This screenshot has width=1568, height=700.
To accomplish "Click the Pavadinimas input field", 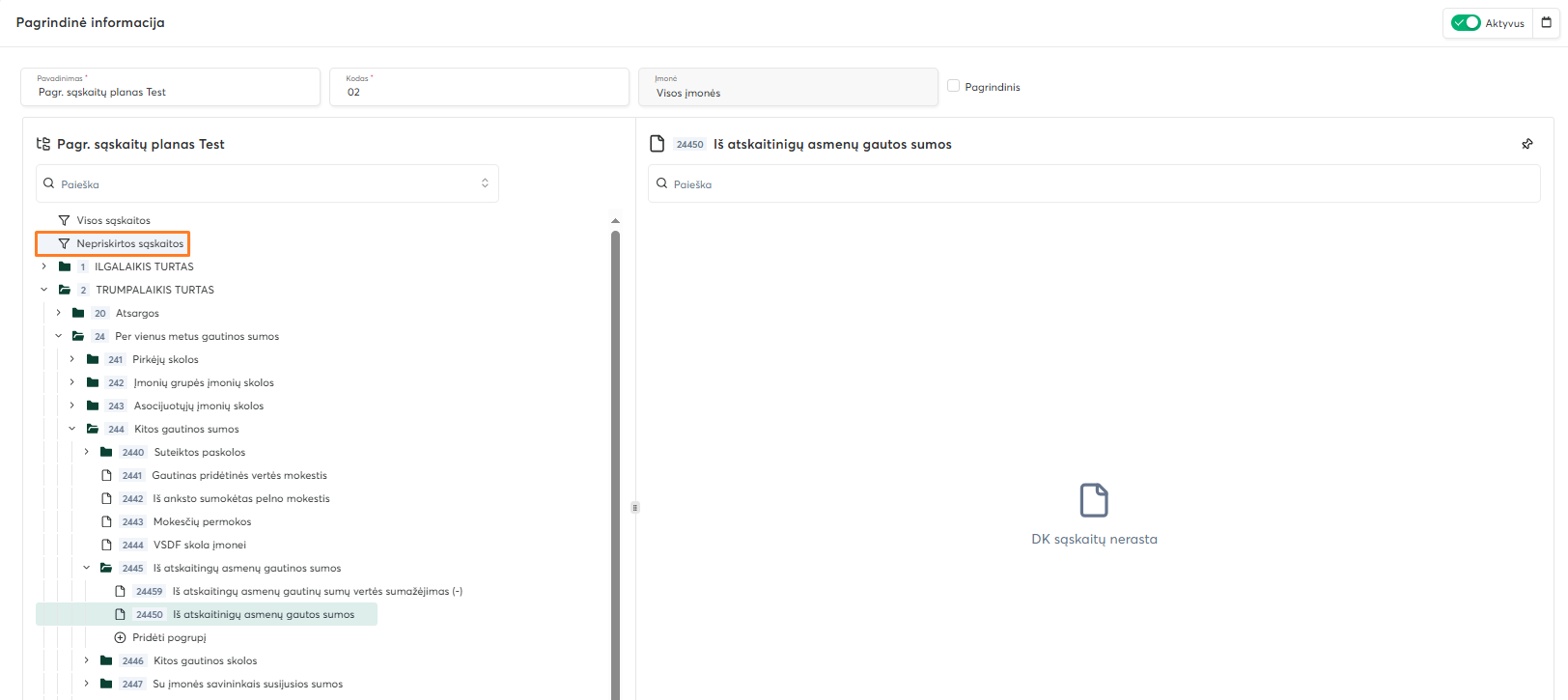I will [171, 92].
